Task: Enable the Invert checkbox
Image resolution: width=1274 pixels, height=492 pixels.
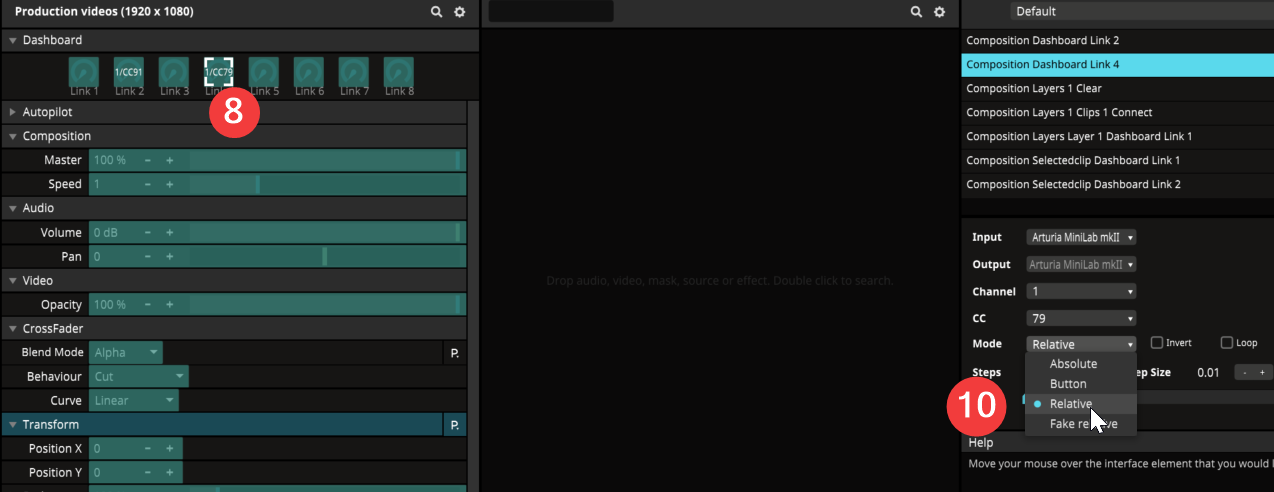Action: coord(1157,343)
